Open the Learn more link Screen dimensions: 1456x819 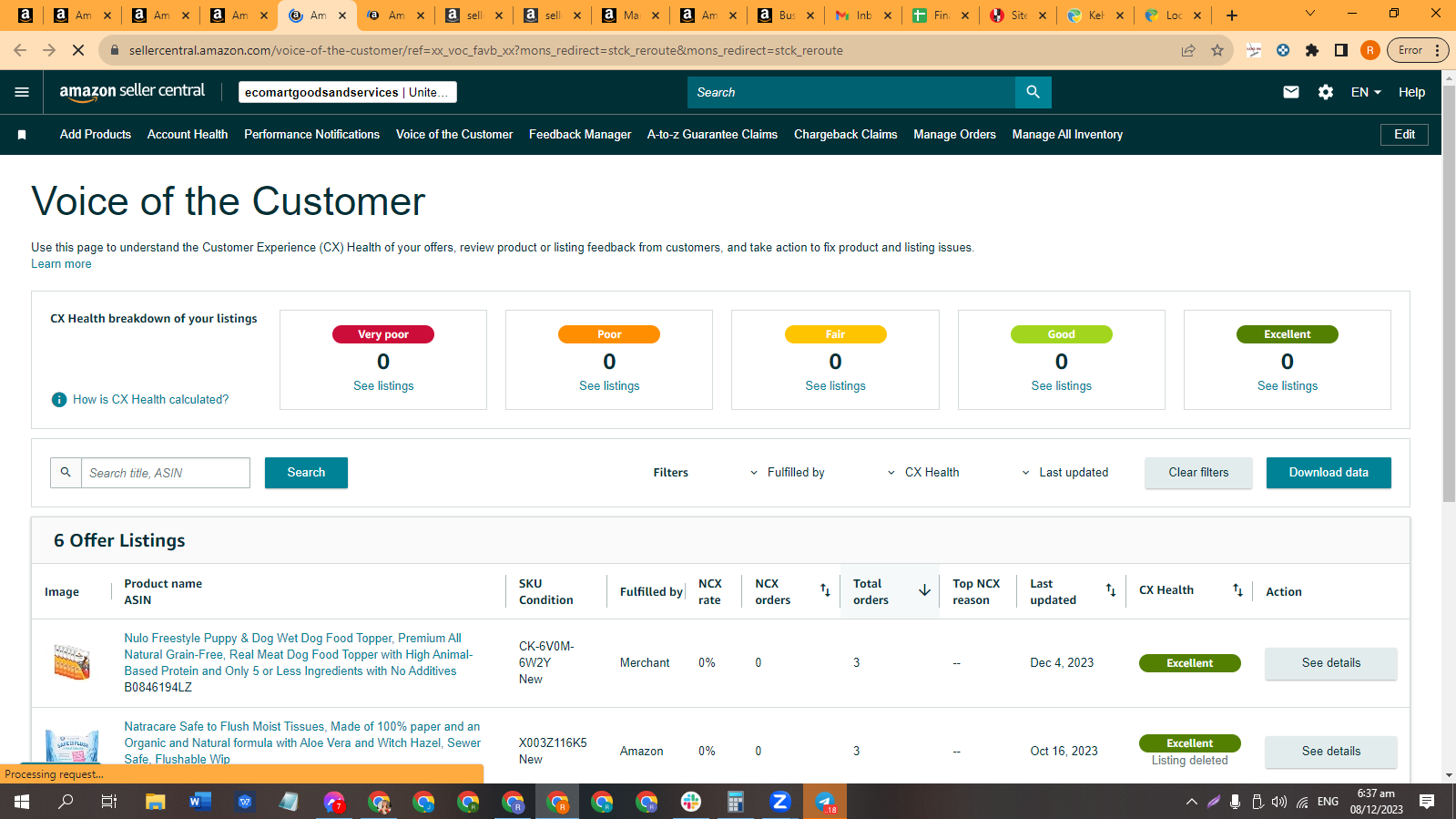click(61, 264)
